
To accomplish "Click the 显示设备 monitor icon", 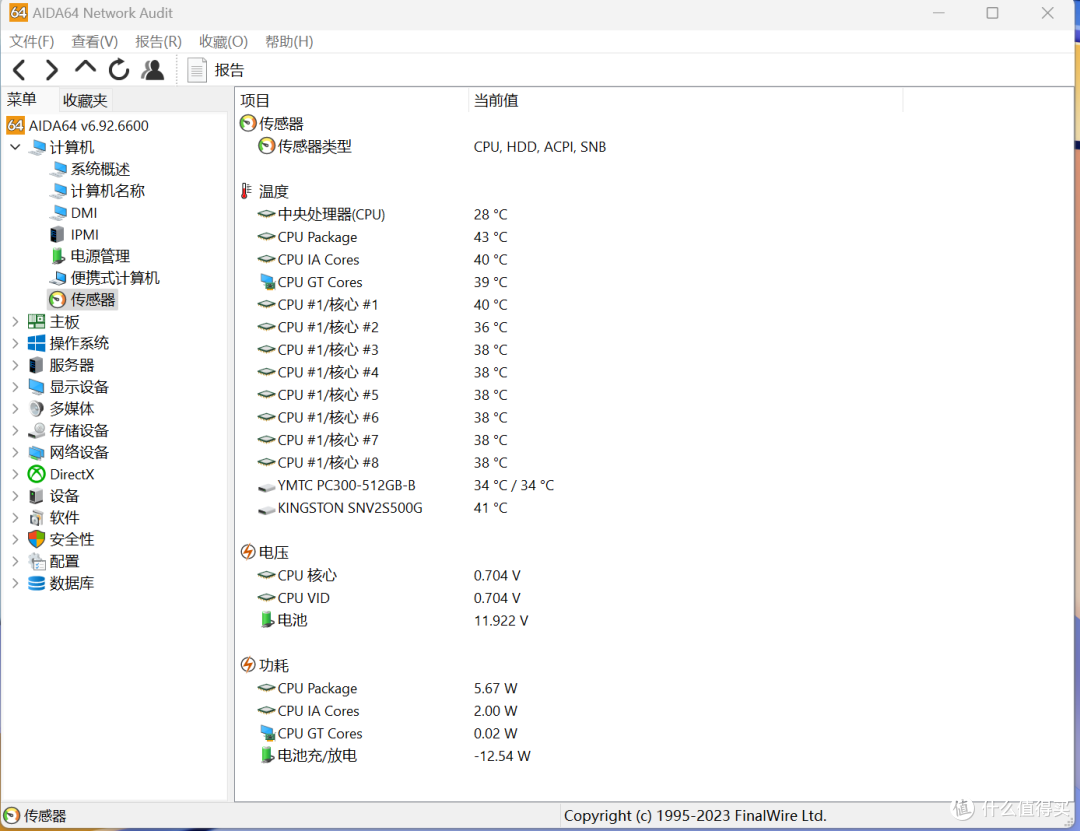I will coord(37,387).
